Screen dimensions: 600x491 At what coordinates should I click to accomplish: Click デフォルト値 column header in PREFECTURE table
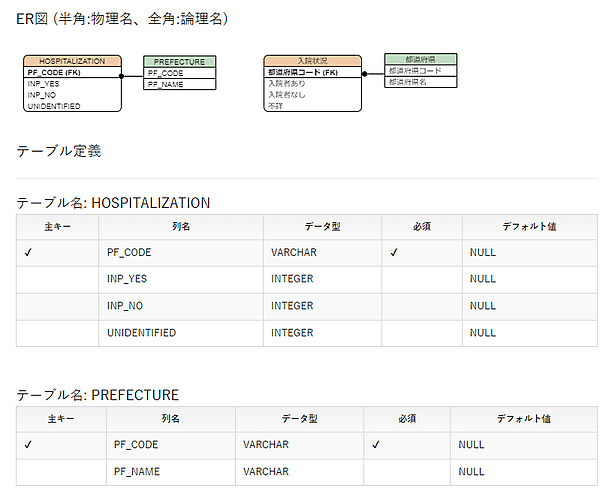click(523, 418)
